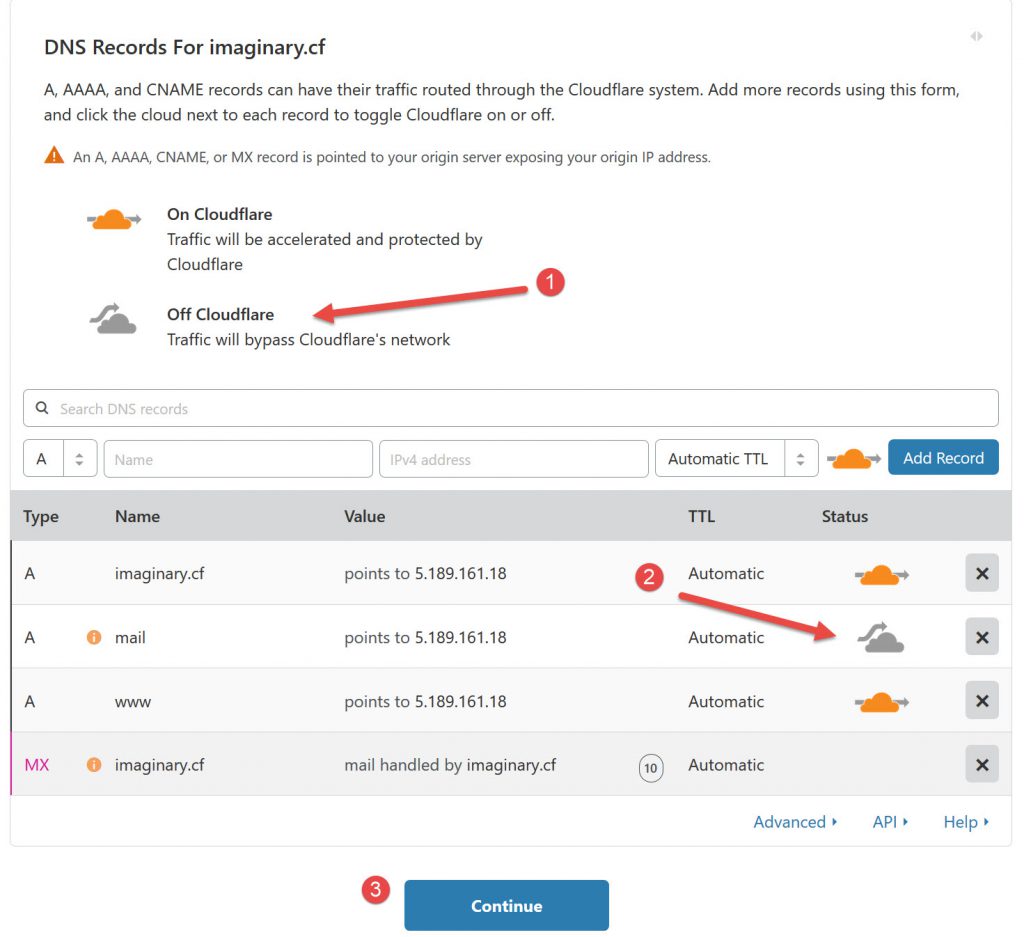Remove the www A record

coord(981,701)
